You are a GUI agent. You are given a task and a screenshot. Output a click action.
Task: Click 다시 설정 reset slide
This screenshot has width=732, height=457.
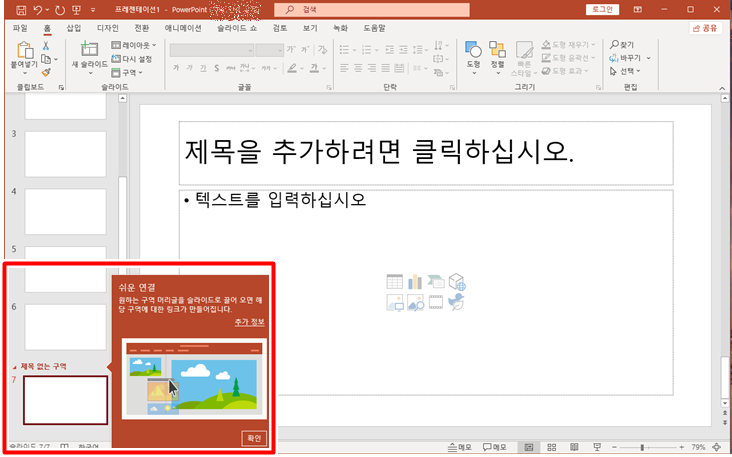coord(132,59)
